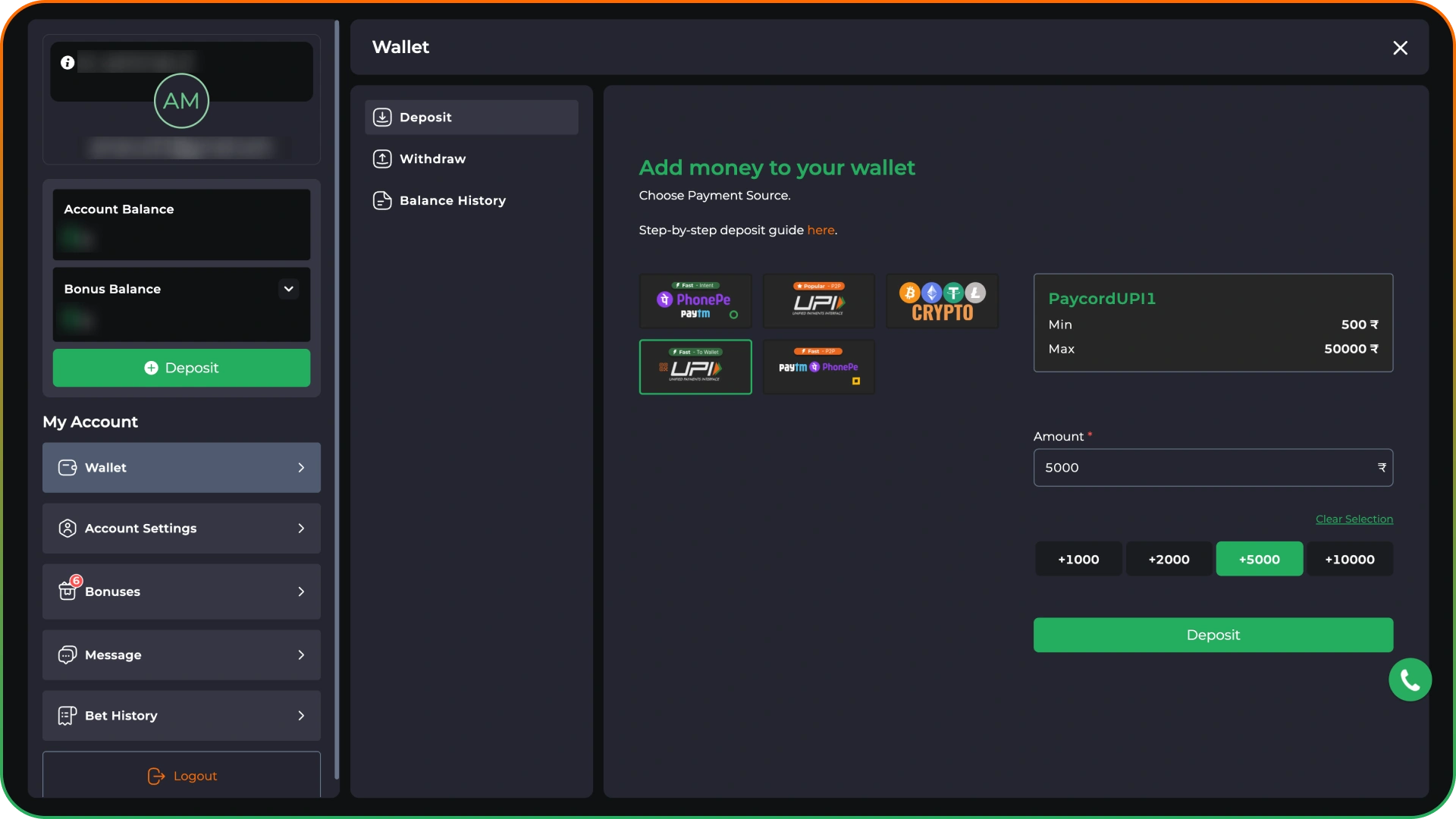Image resolution: width=1456 pixels, height=819 pixels.
Task: Expand the Bonus Balance dropdown
Action: tap(288, 289)
